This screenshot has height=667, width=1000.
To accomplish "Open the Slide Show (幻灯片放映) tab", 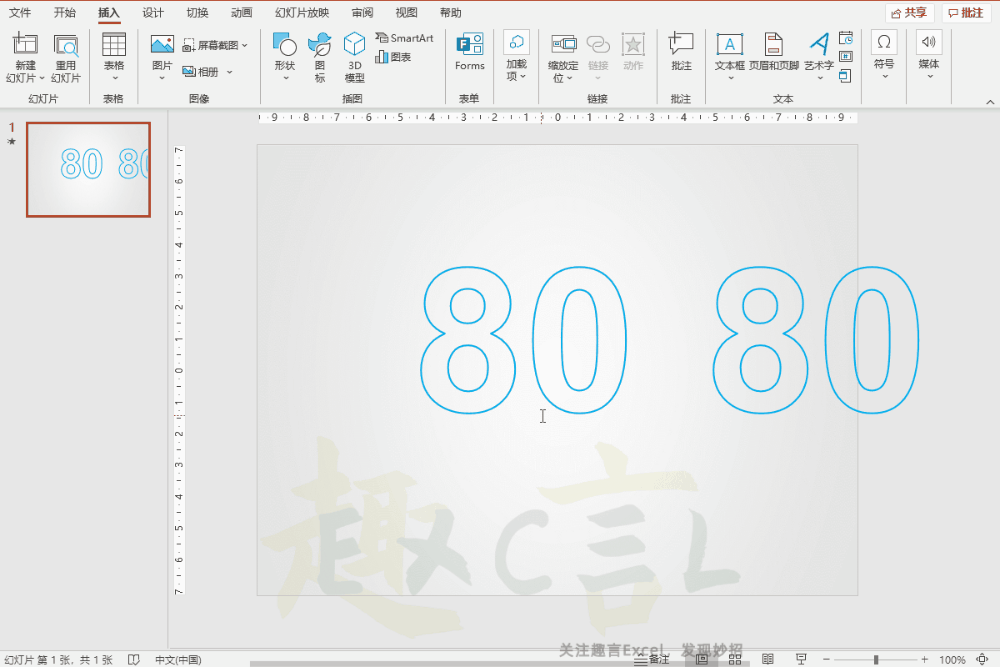I will 302,13.
